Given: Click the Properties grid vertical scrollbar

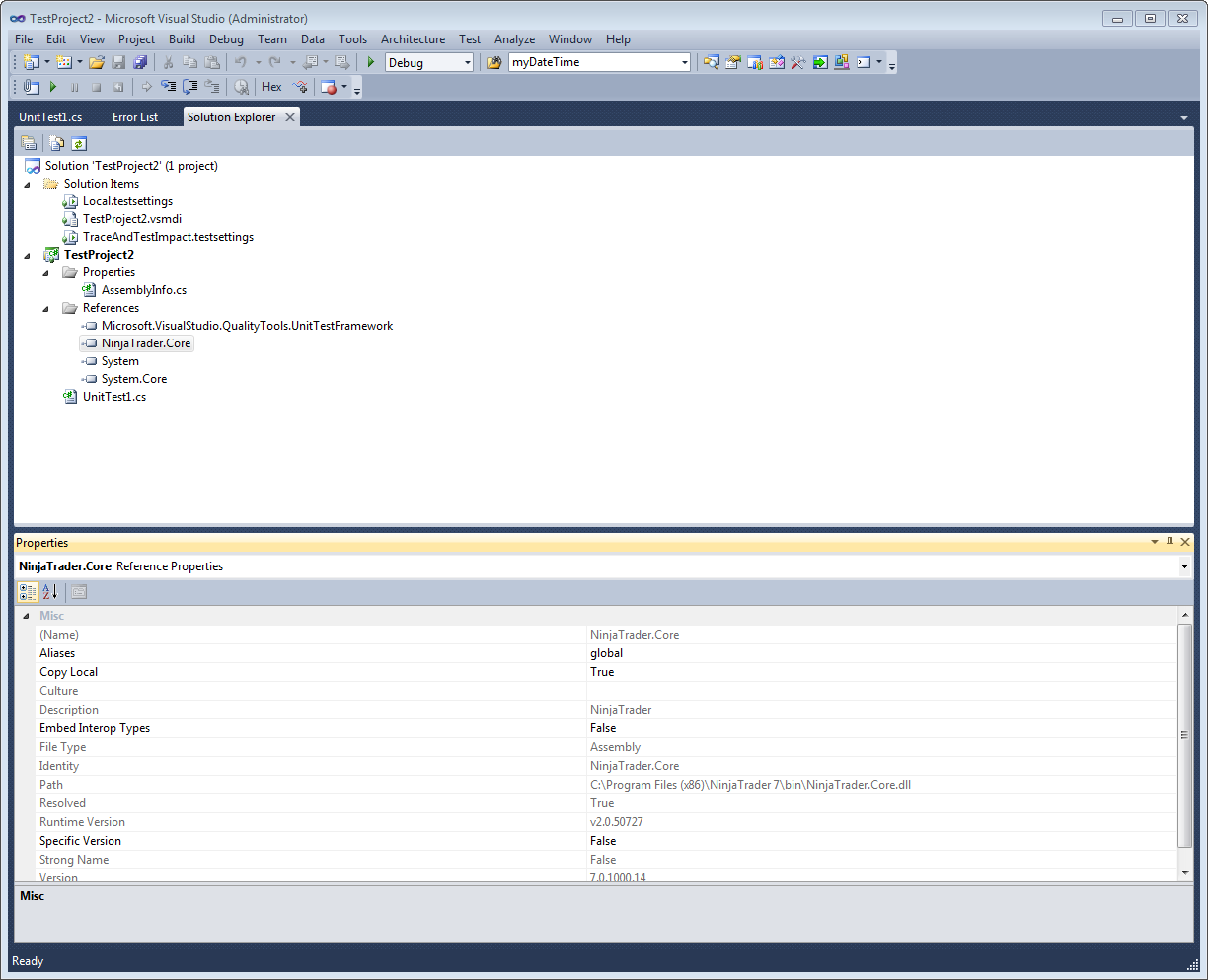Looking at the screenshot, I should [1185, 735].
